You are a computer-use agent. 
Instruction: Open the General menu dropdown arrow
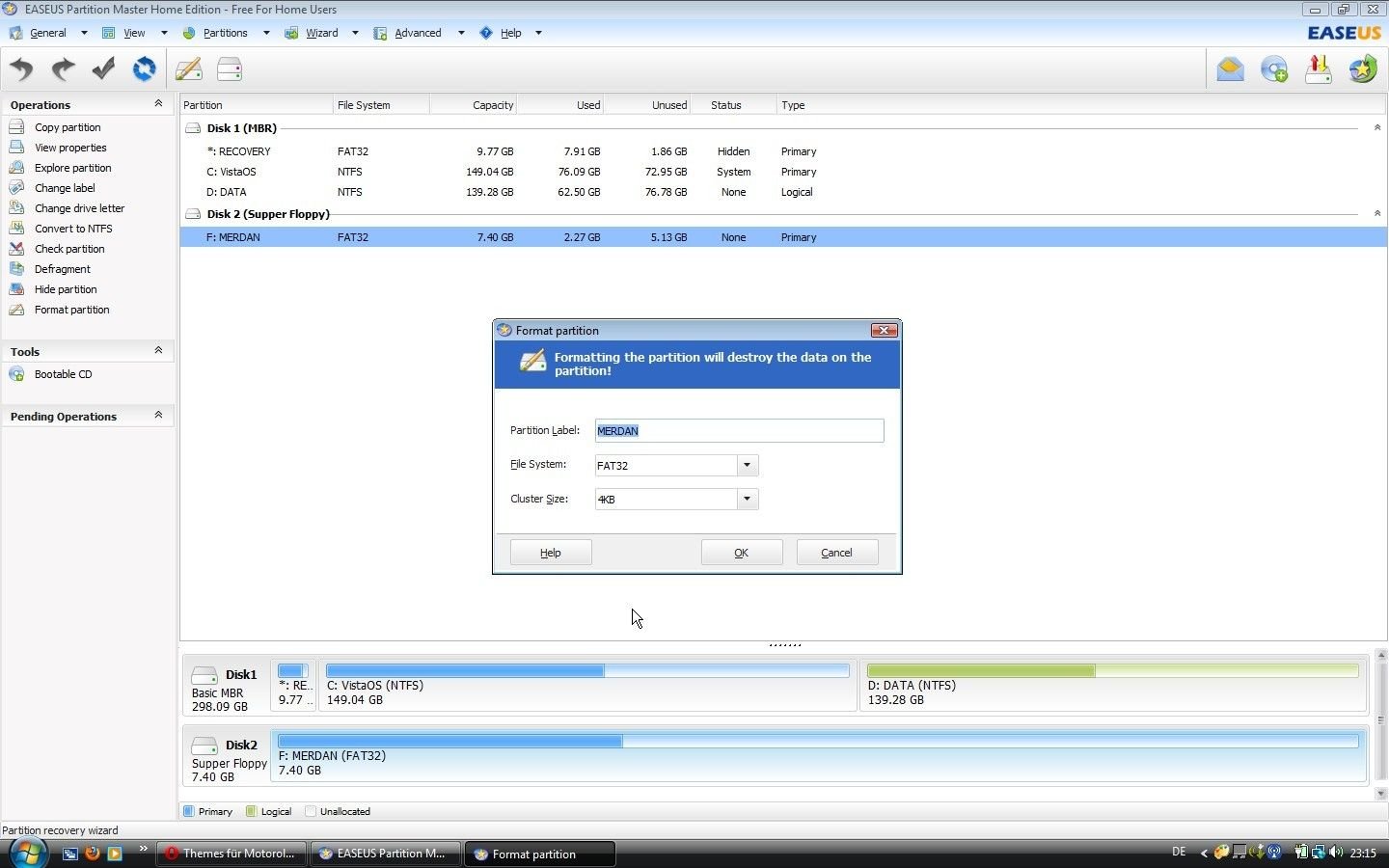84,33
